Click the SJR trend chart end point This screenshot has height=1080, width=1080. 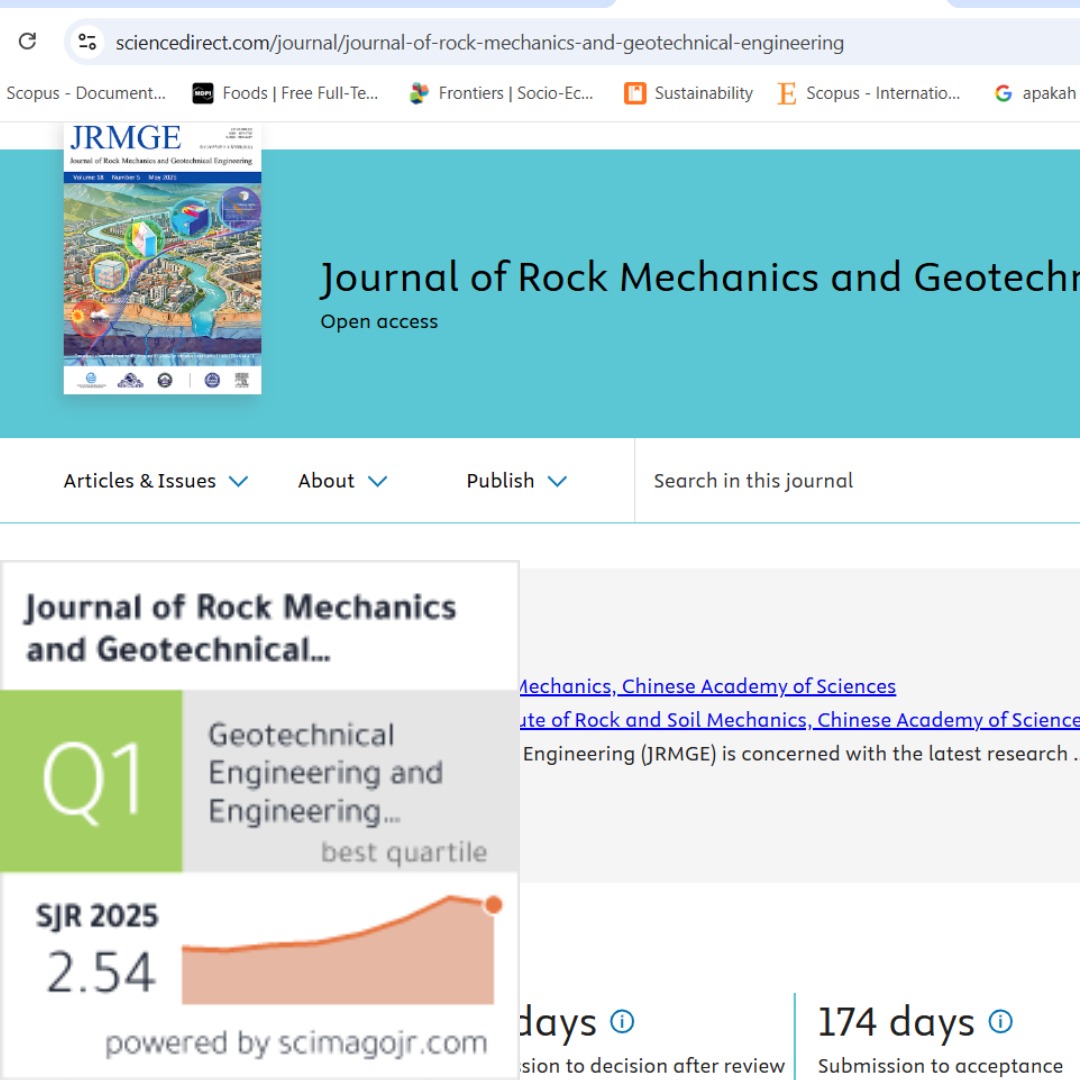[x=493, y=904]
